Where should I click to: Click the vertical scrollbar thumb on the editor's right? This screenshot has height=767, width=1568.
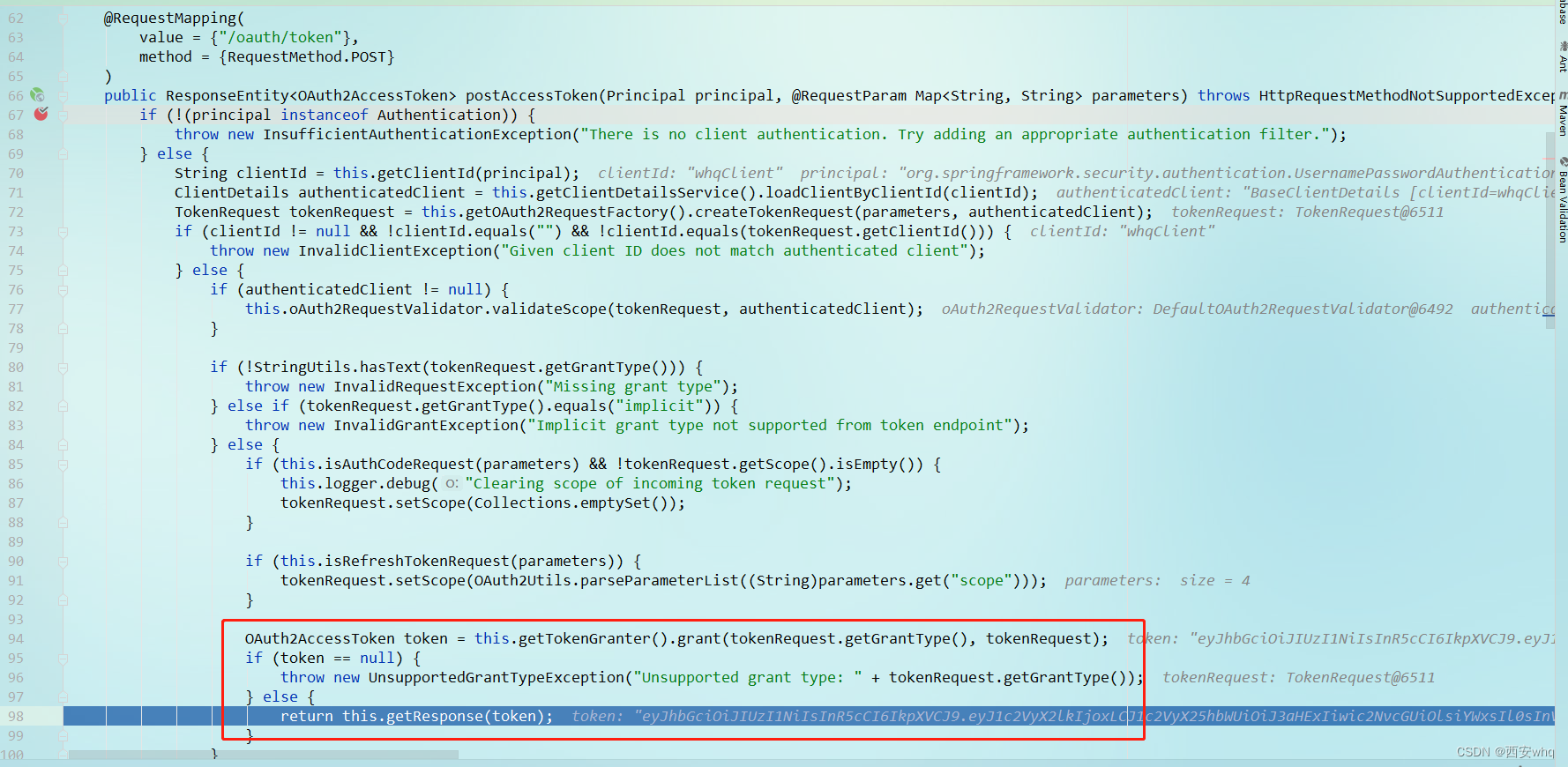pyautogui.click(x=1550, y=229)
